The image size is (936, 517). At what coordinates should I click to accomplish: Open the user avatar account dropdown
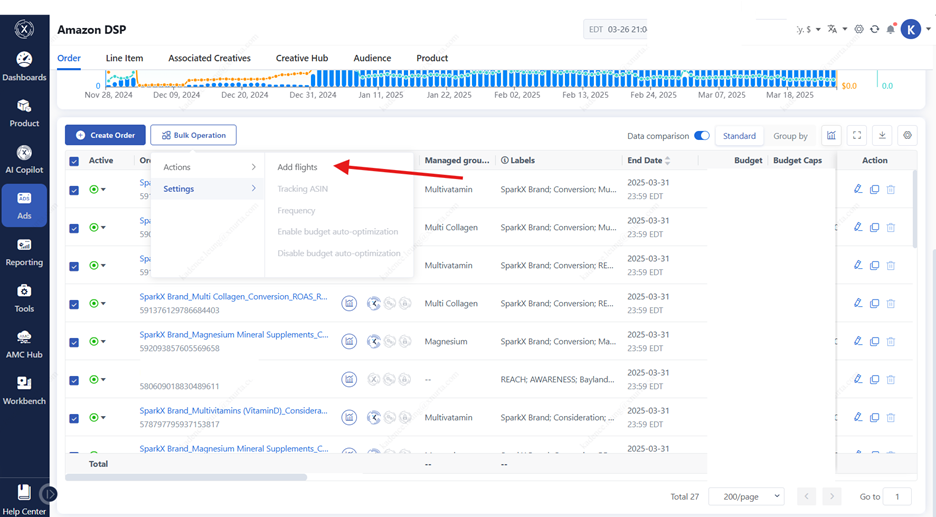point(914,29)
